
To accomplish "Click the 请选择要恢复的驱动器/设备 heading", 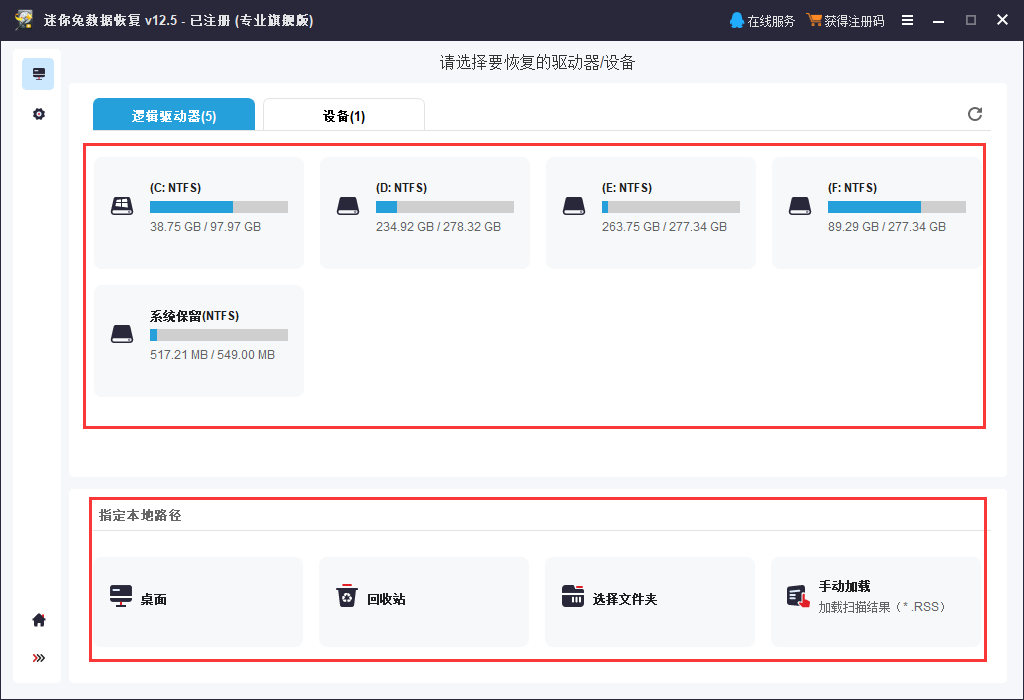I will [537, 63].
